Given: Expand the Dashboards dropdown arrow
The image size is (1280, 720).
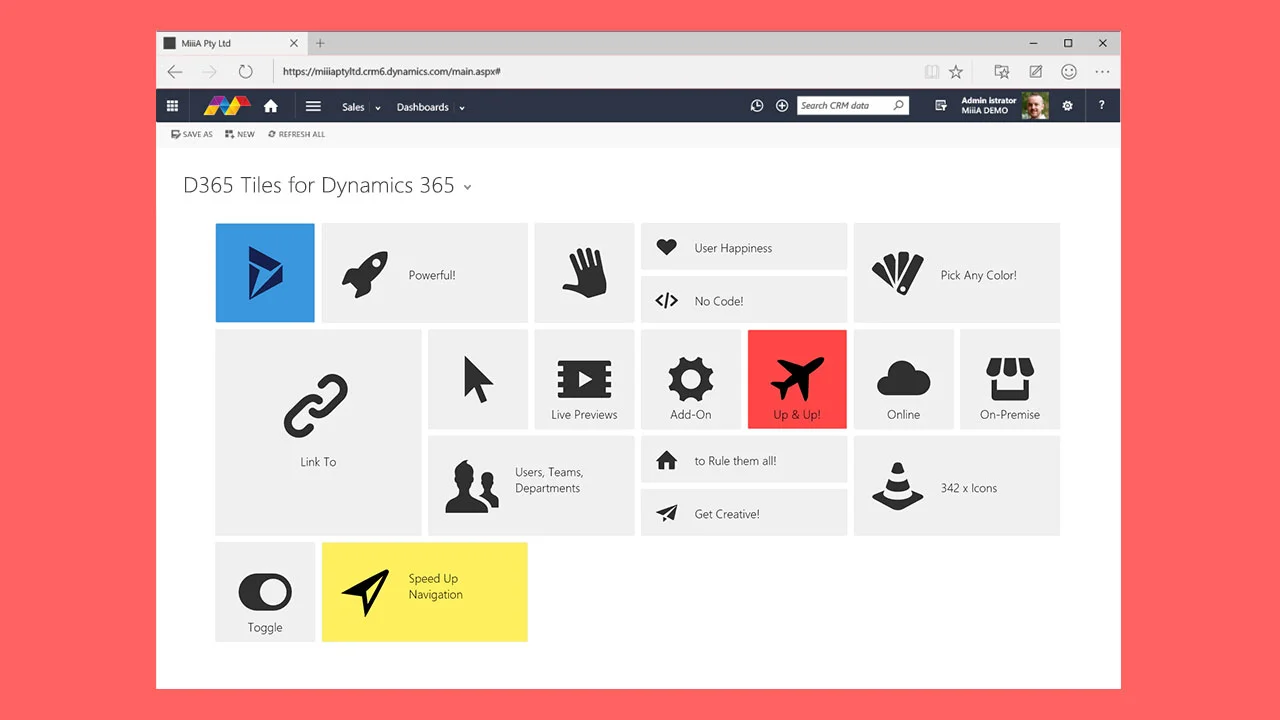Looking at the screenshot, I should 462,108.
